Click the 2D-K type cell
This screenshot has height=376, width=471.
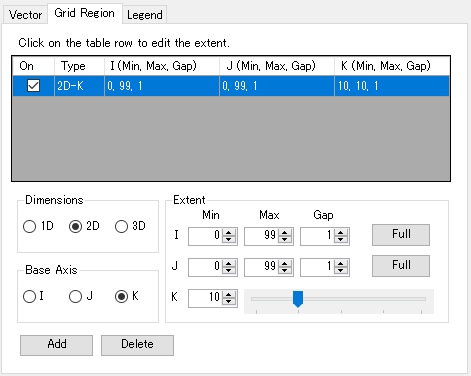79,86
